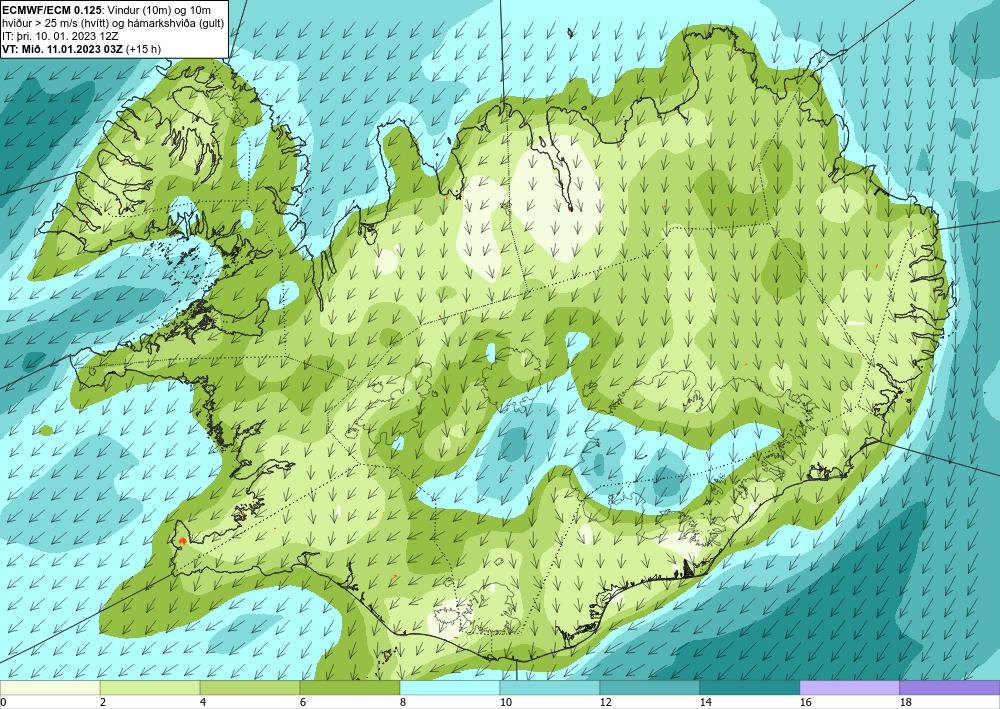Screen dimensions: 1000x709
Task: Click the legend scale label '8'
Action: tap(404, 703)
